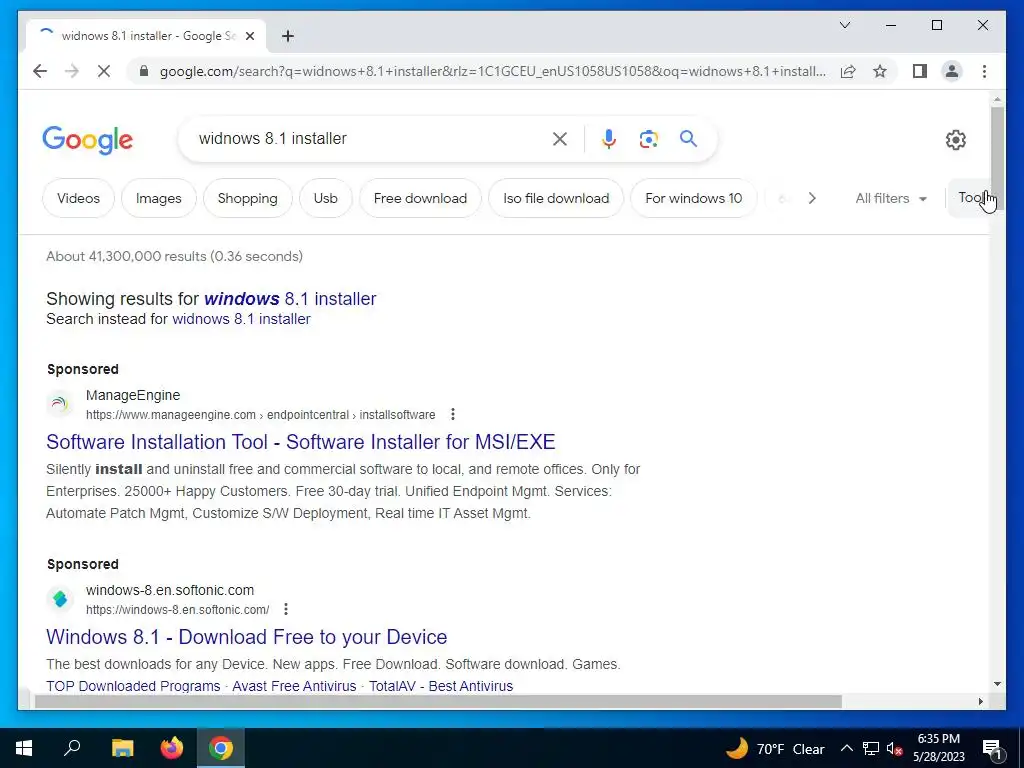Screen dimensions: 1024x768
Task: Open TotalAV - Best Antivirus sitelink
Action: click(x=441, y=686)
